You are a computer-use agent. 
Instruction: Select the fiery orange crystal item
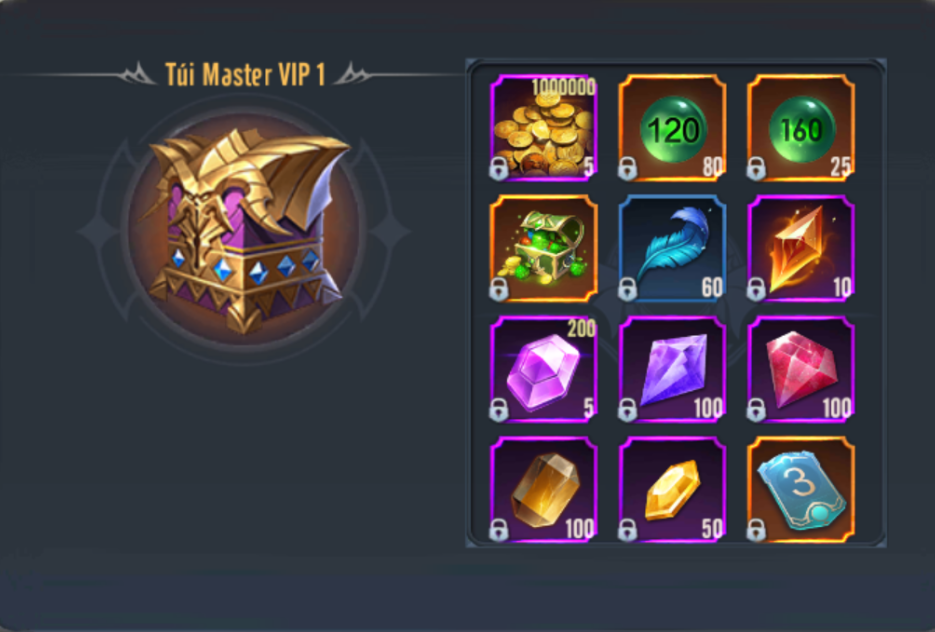[801, 248]
